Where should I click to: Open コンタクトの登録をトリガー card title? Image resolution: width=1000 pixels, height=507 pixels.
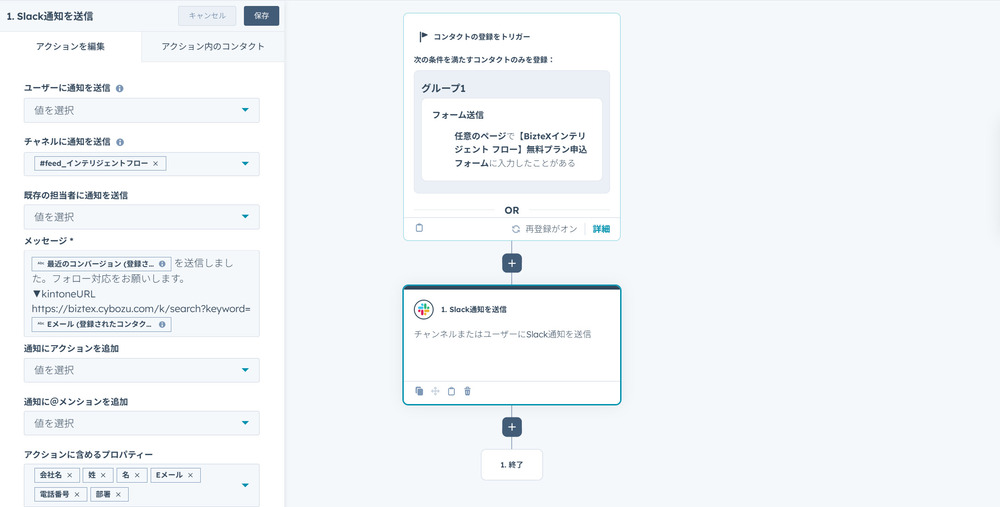482,37
